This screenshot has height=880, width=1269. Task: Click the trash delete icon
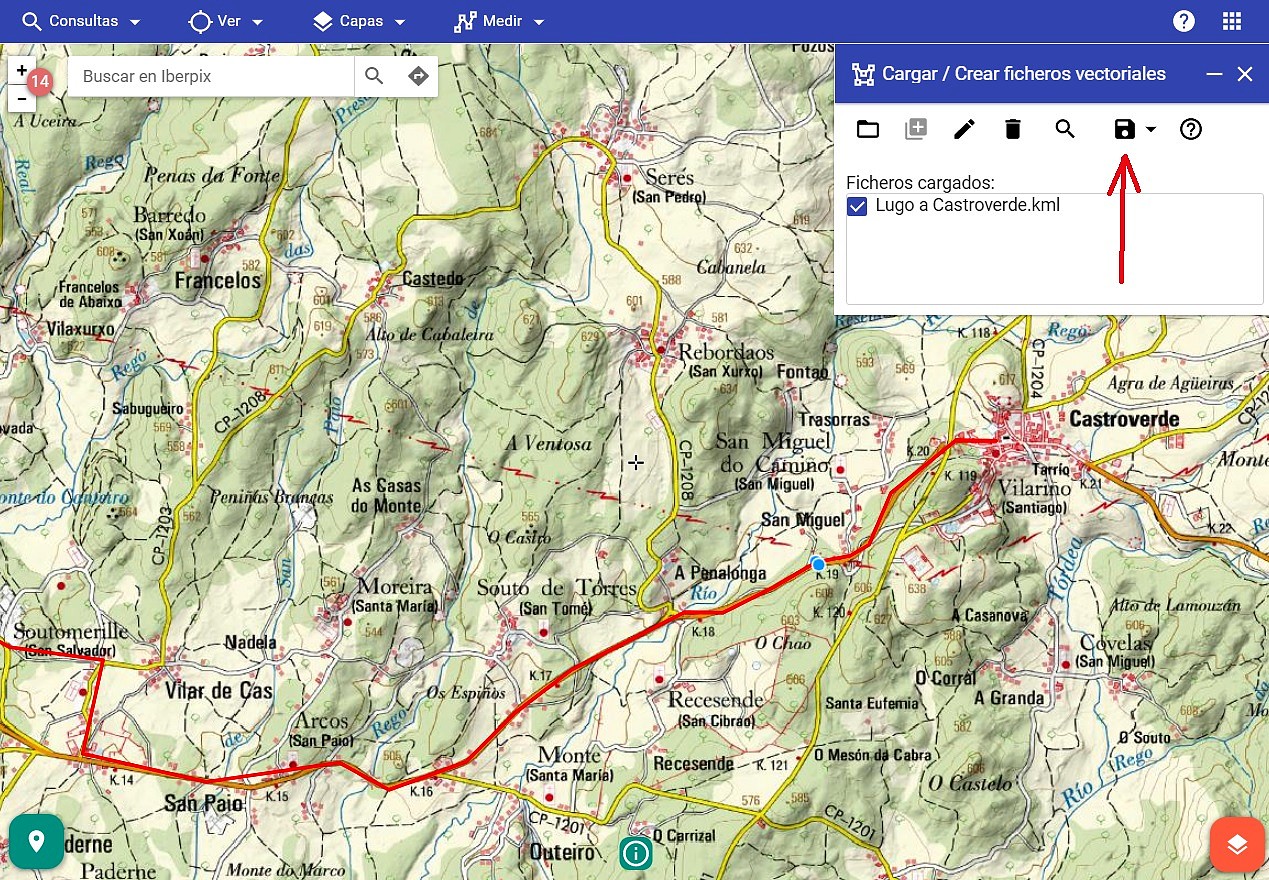(1013, 129)
